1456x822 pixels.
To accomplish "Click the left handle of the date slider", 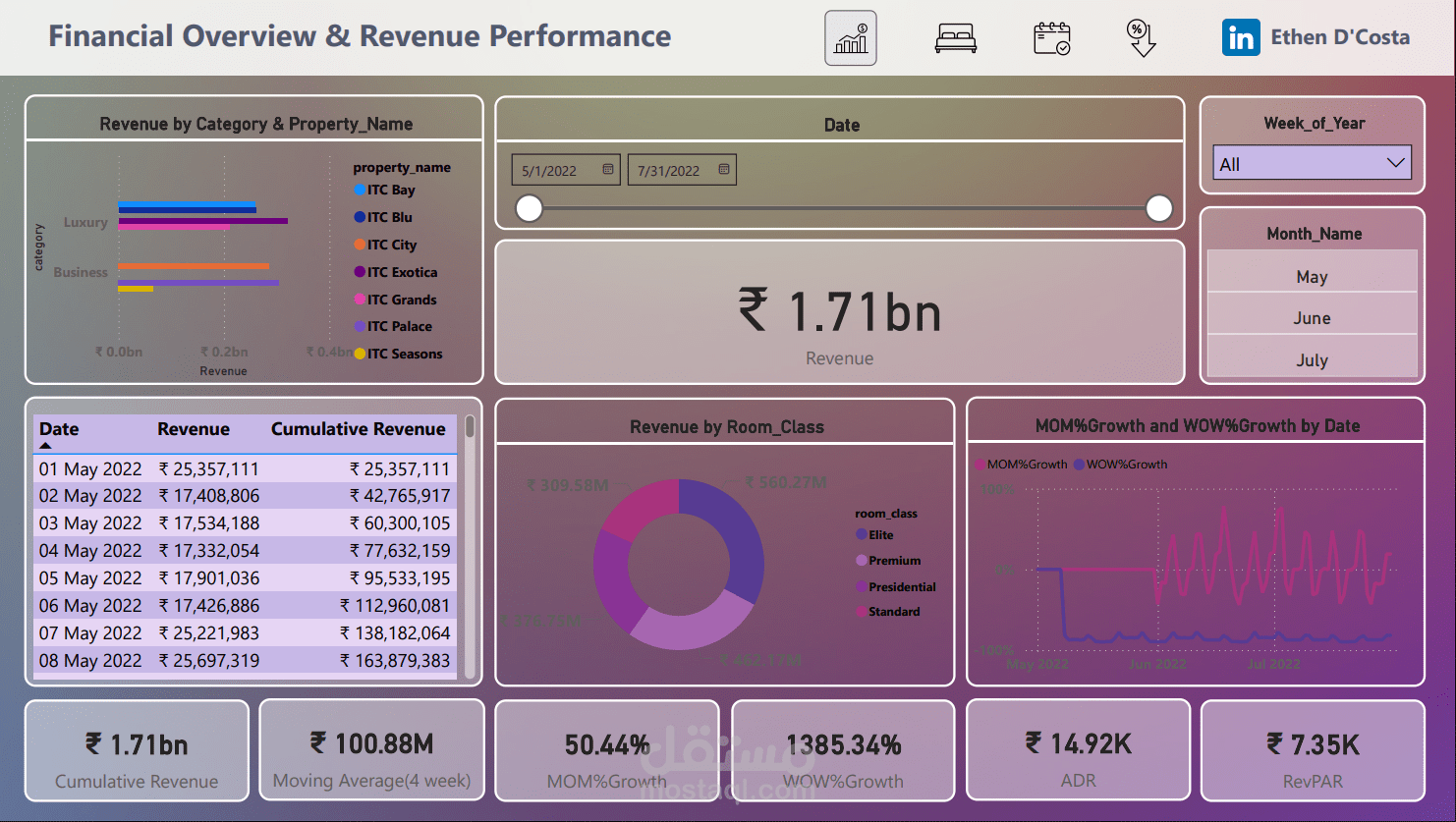I will tap(529, 208).
